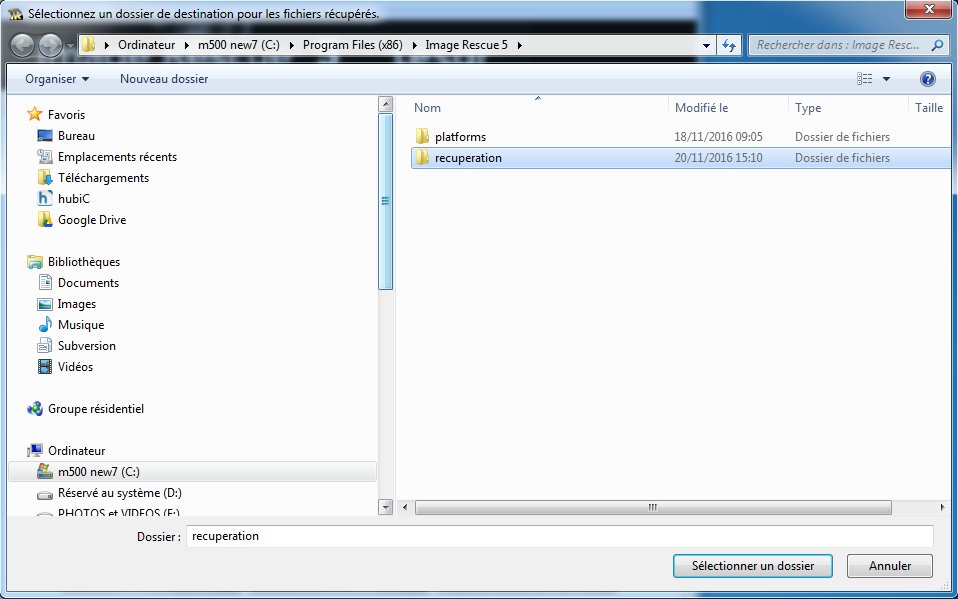Open the platforms folder

click(460, 137)
